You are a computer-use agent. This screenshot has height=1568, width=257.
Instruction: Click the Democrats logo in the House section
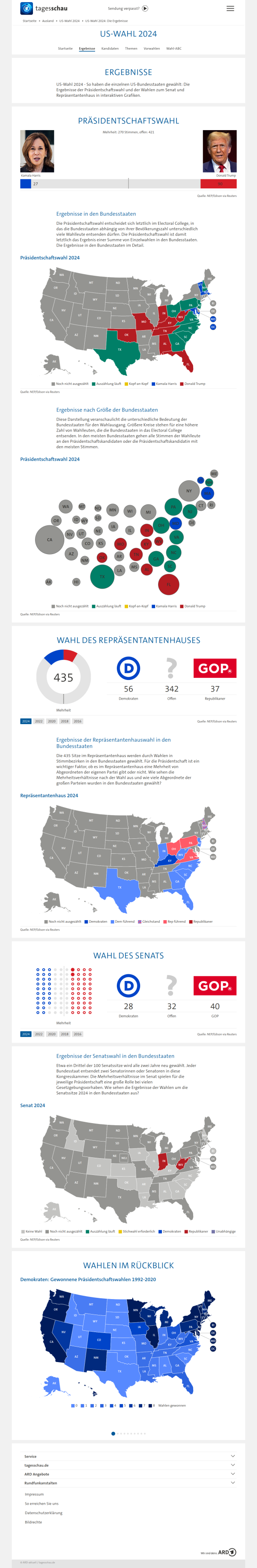(x=128, y=668)
